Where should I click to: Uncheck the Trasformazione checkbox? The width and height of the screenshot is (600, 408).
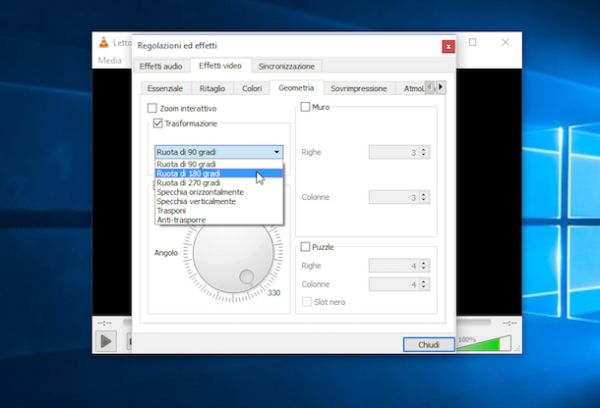158,123
